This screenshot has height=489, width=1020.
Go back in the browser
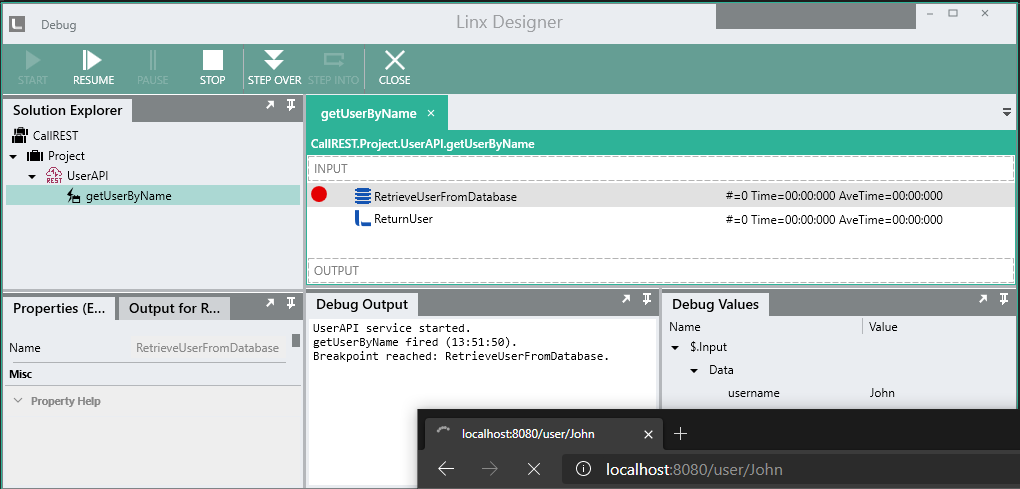446,469
